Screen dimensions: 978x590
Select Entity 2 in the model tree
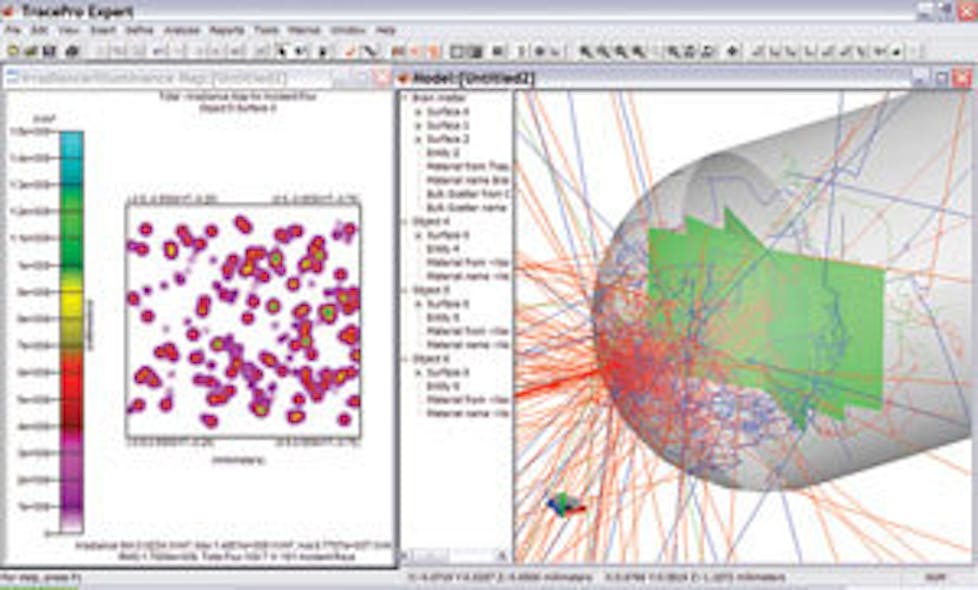coord(443,153)
